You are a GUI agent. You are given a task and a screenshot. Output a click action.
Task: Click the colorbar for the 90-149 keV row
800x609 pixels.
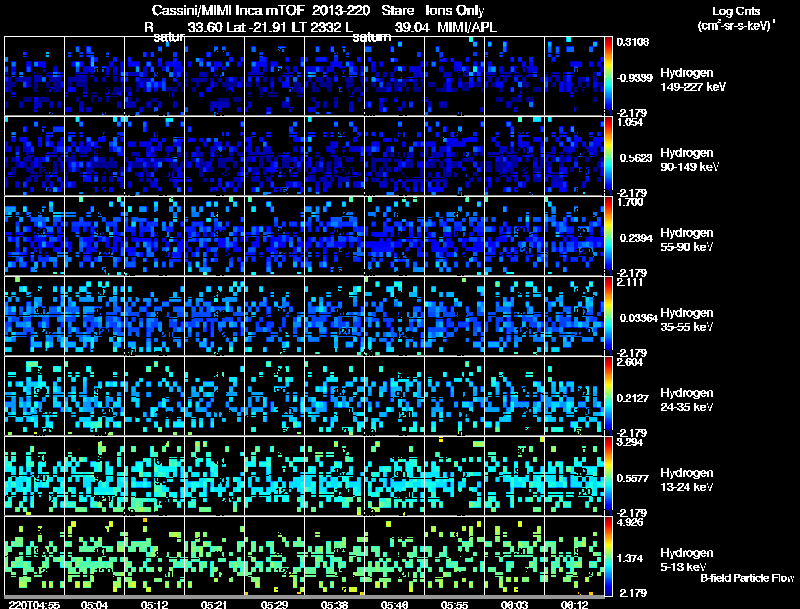coord(608,156)
